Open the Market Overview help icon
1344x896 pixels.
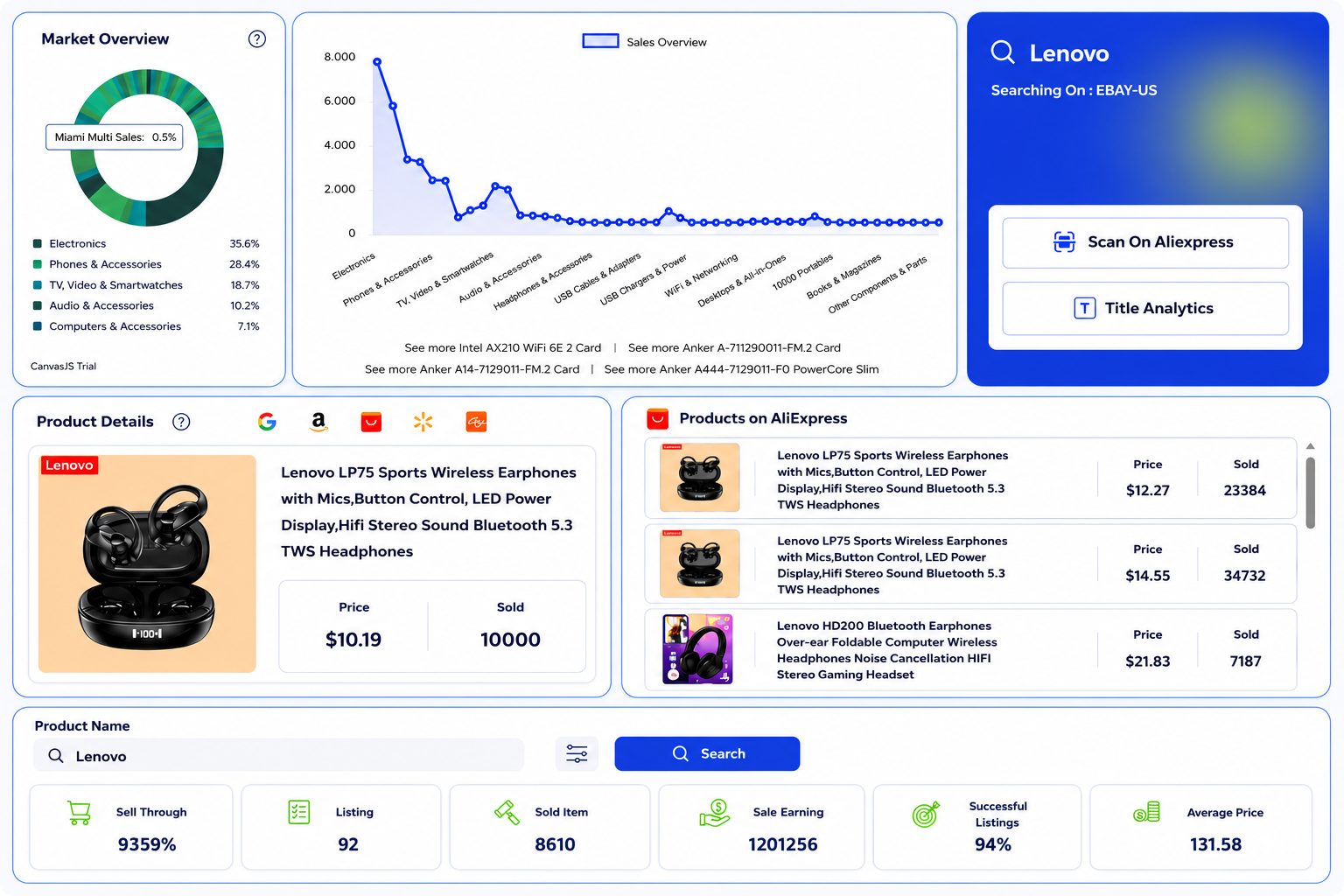point(257,38)
